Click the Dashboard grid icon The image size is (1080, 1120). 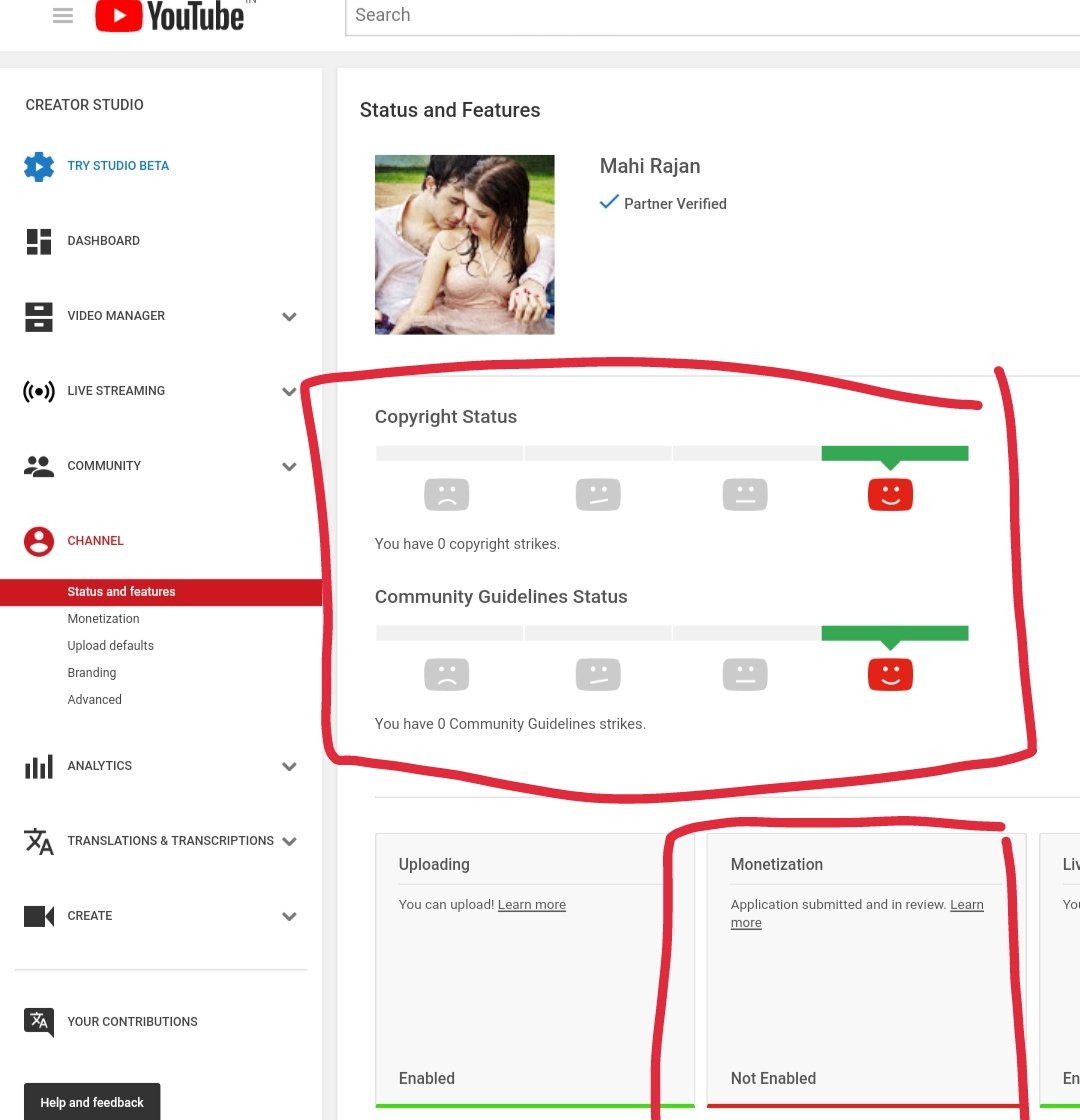(39, 241)
